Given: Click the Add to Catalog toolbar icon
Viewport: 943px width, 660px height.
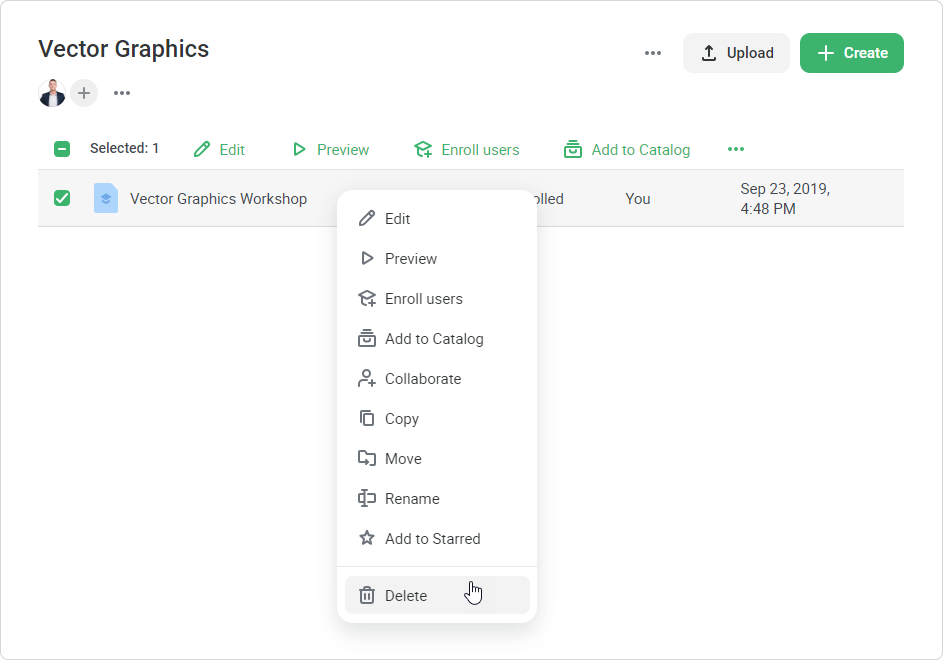Looking at the screenshot, I should [x=573, y=149].
